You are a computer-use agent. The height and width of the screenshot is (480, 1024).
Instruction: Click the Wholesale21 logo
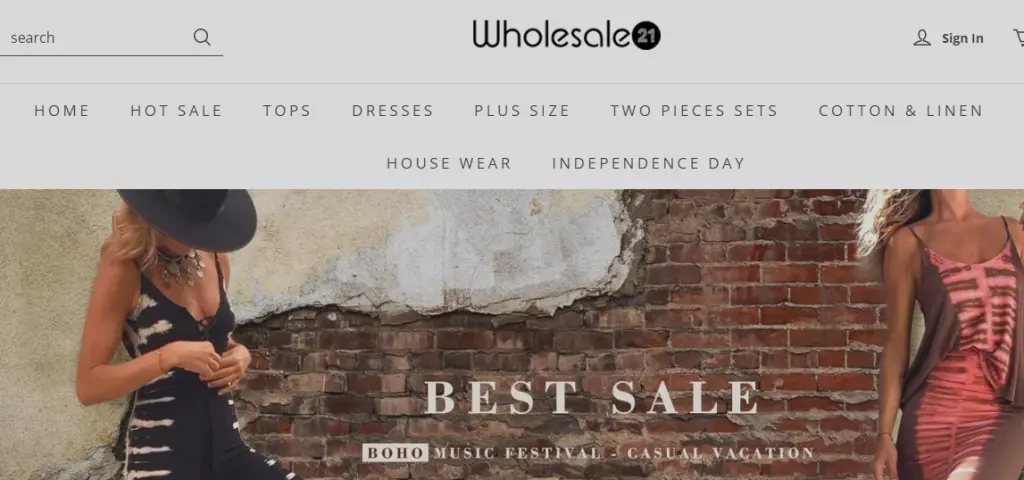pyautogui.click(x=566, y=35)
